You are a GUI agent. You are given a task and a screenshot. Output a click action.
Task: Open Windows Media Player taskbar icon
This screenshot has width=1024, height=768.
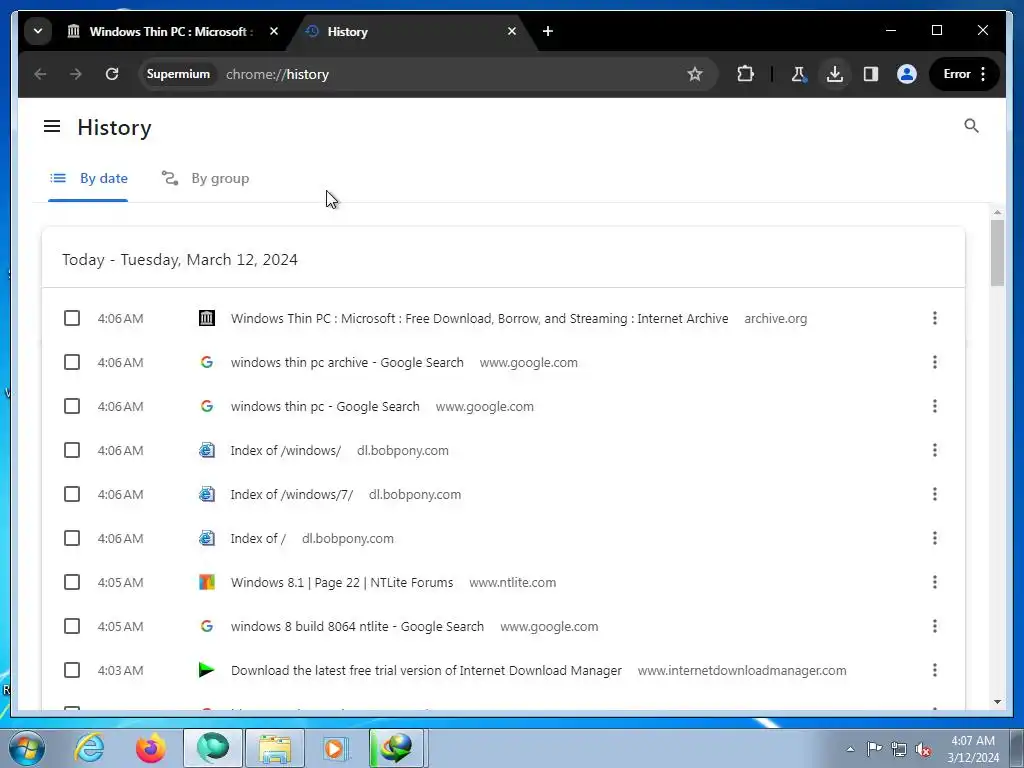pos(336,748)
